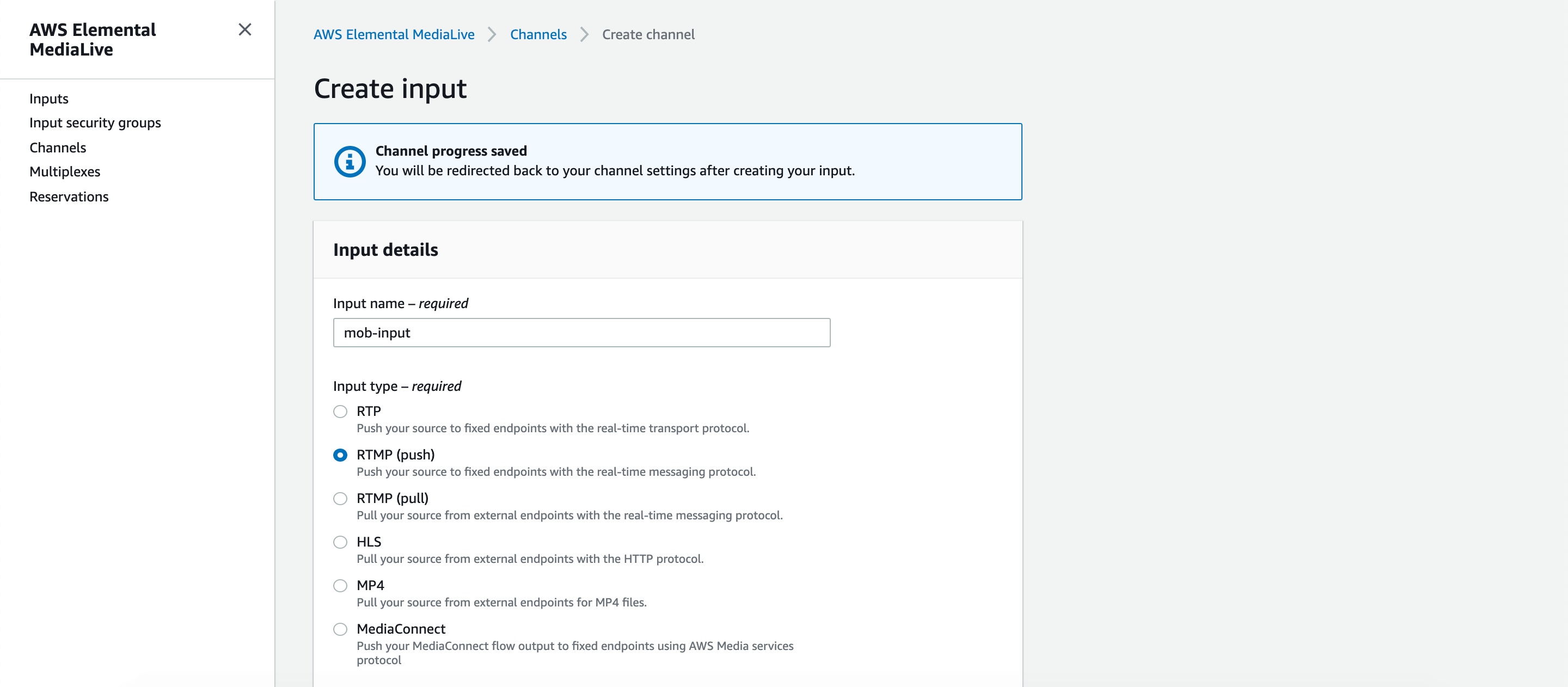Viewport: 1568px width, 687px height.
Task: Click the RTMP (pull) external endpoints description
Action: [569, 516]
